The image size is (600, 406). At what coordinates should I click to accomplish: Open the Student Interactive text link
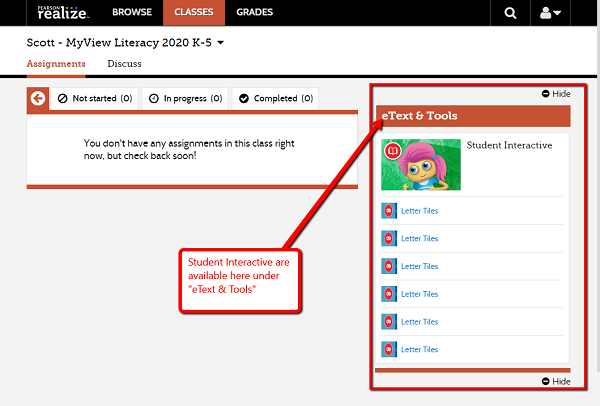[509, 146]
